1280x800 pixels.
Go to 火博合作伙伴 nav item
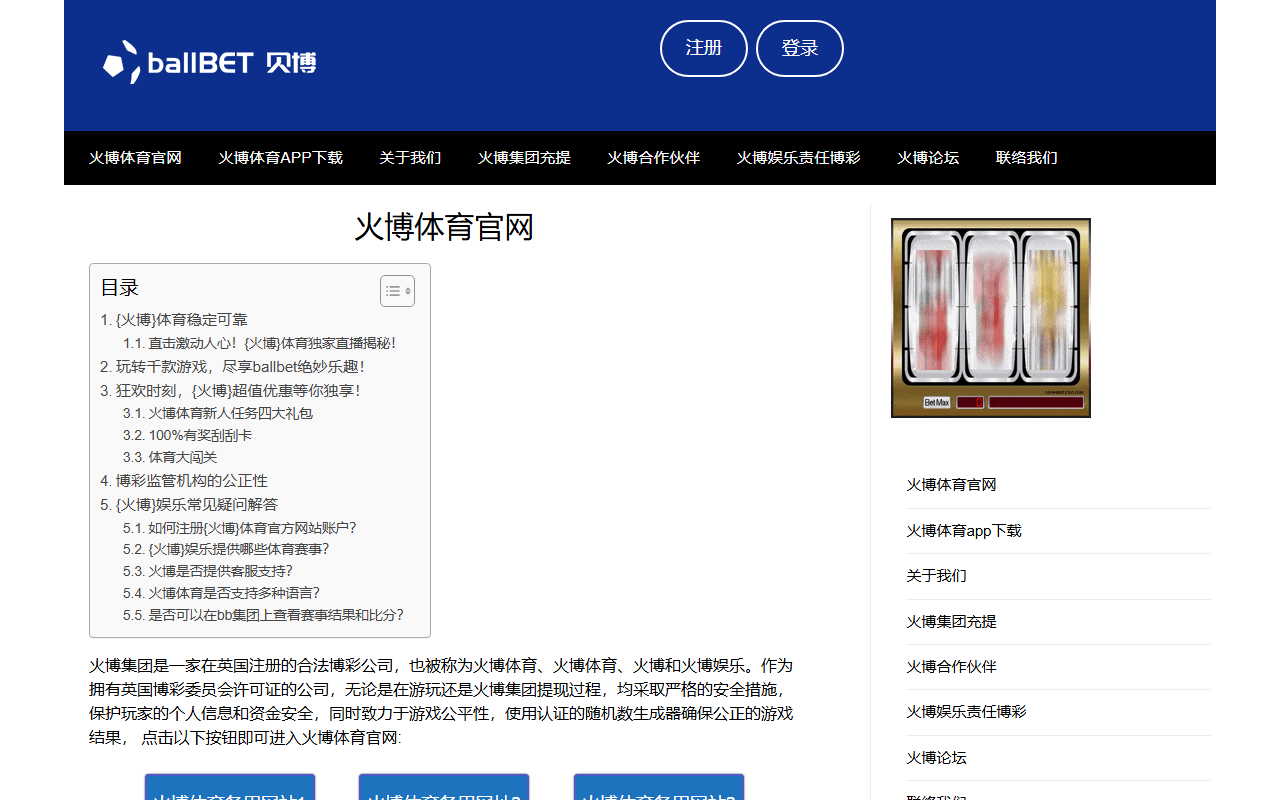(x=654, y=158)
